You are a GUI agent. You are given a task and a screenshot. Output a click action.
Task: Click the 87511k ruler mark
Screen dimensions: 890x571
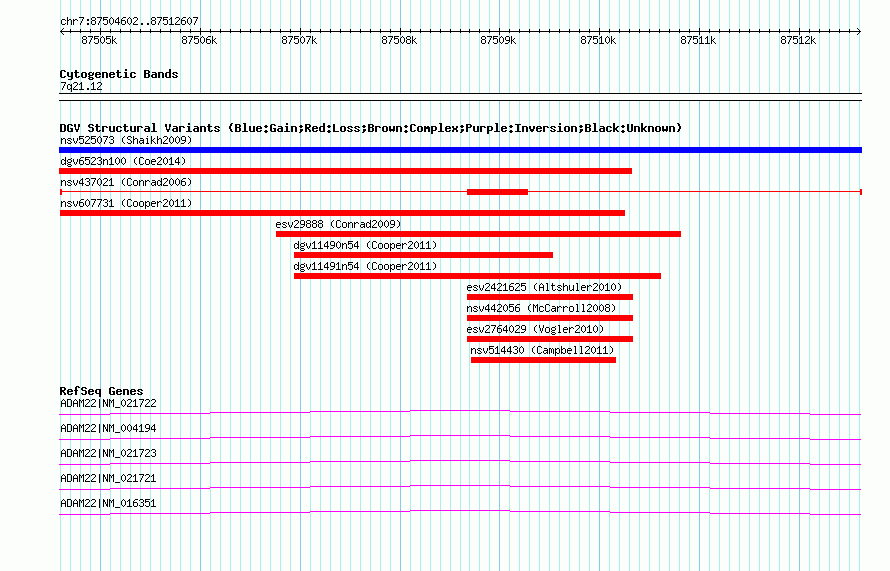(x=698, y=40)
